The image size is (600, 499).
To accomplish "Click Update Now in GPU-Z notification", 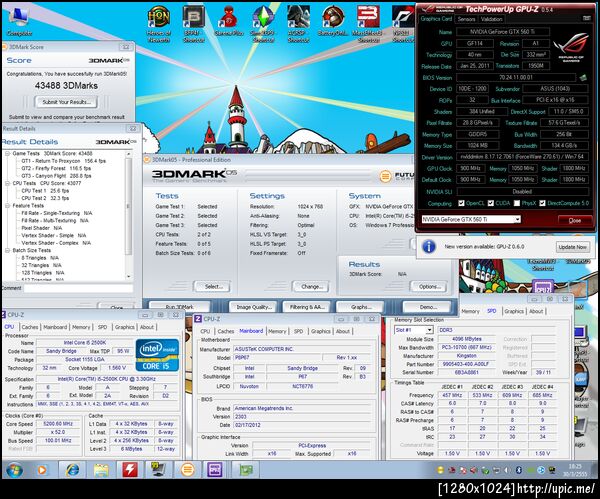I will tap(572, 247).
